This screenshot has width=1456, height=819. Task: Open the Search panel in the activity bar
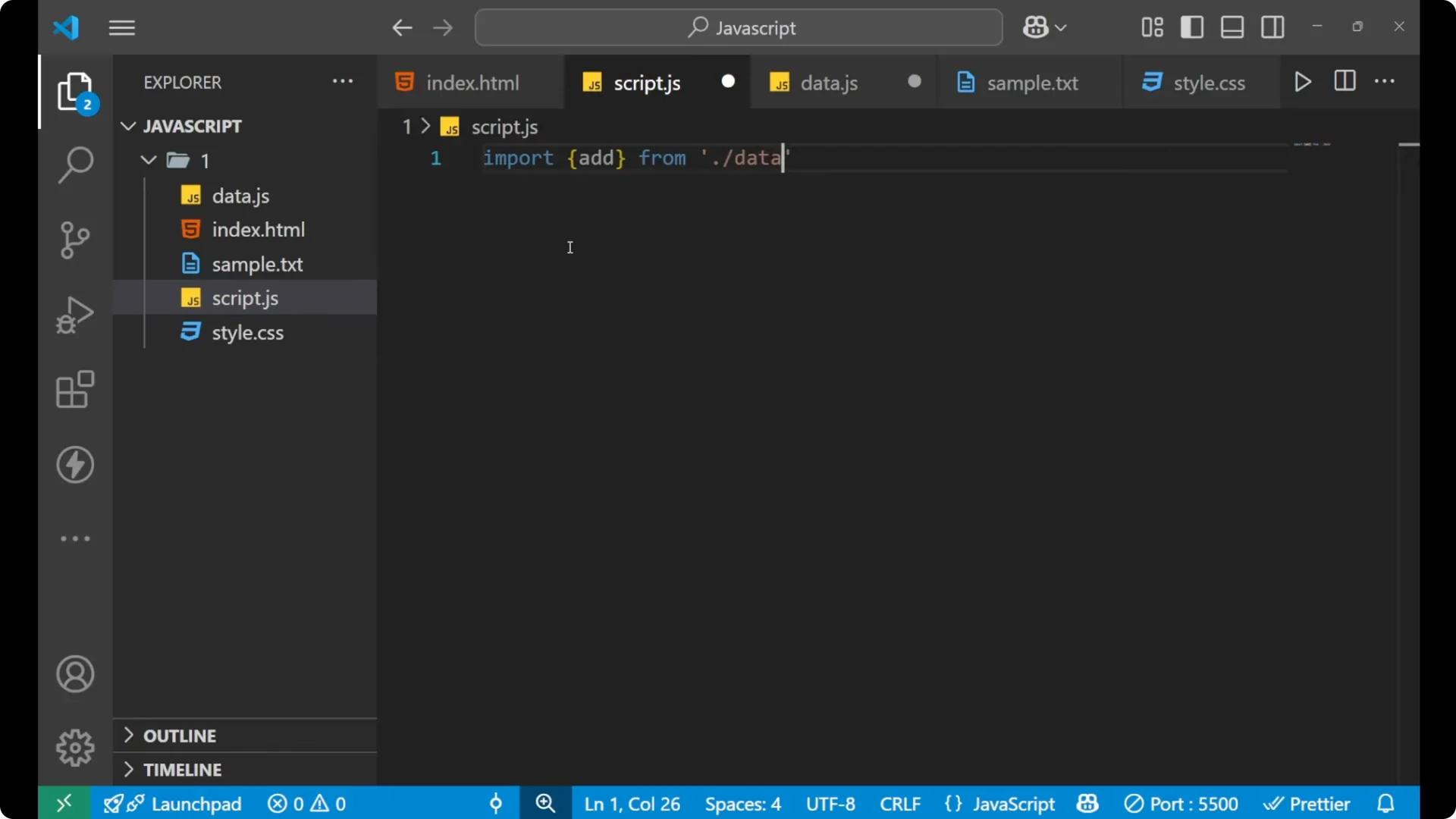pyautogui.click(x=74, y=164)
